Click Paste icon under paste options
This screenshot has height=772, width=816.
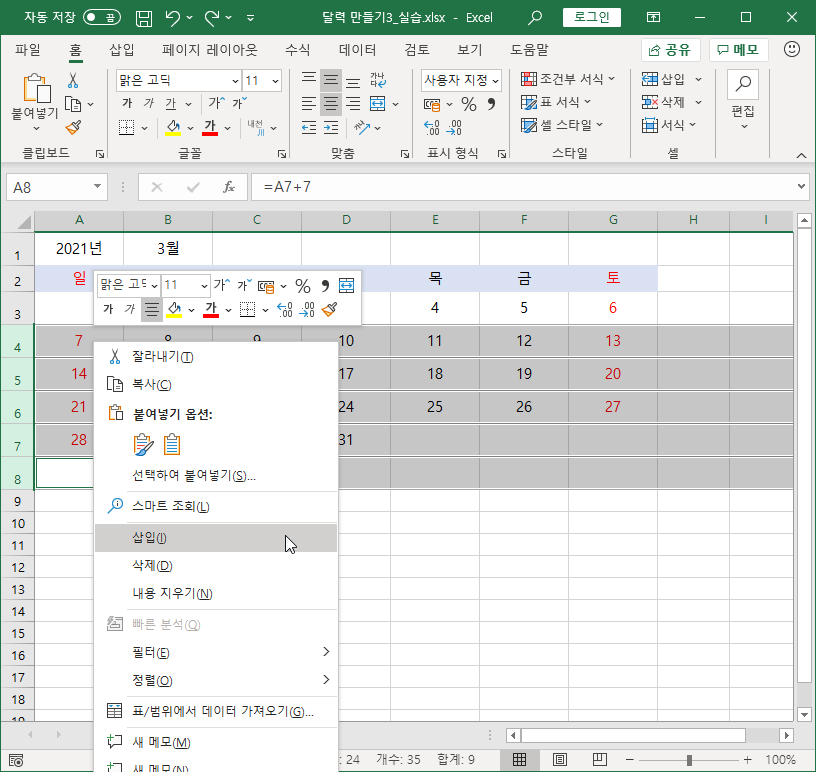point(144,445)
